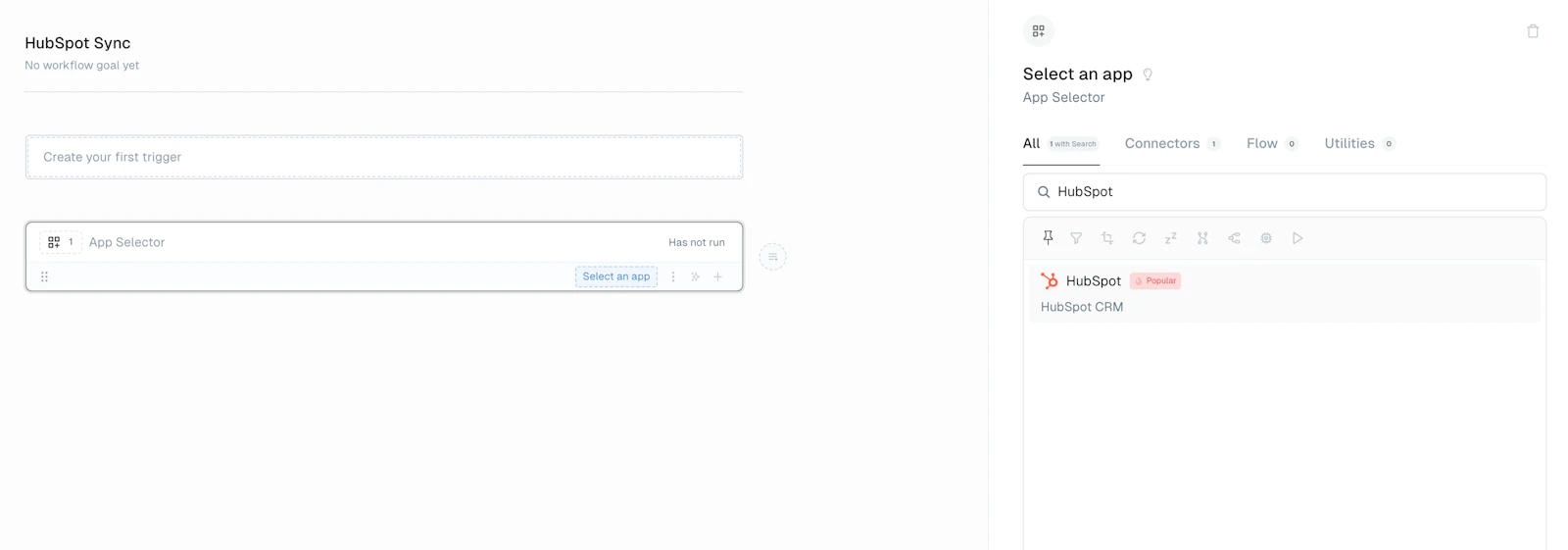Click the pin icon in app filter toolbar

pos(1048,238)
